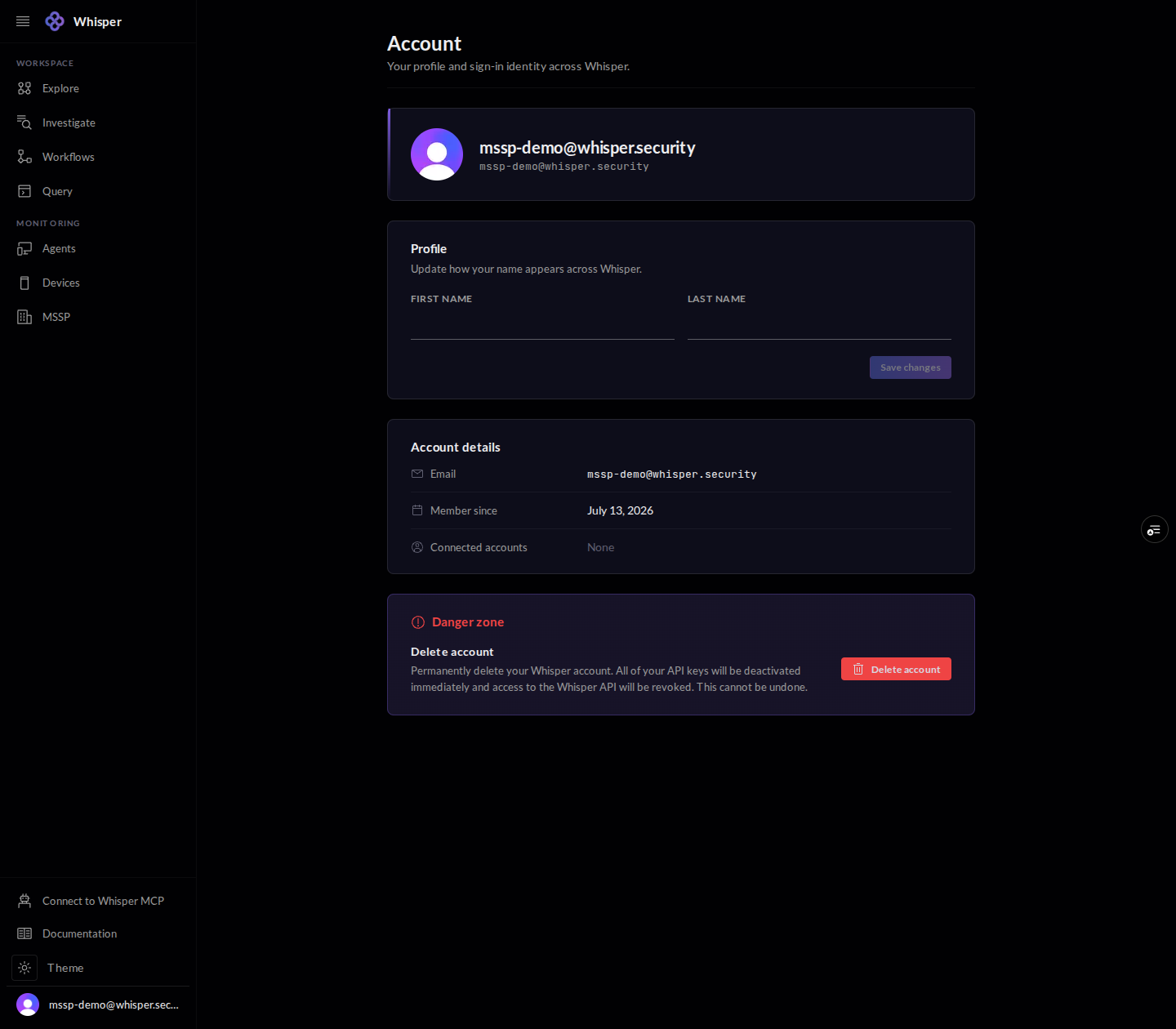This screenshot has width=1176, height=1029.
Task: Click the user avatar in sidebar footer
Action: click(28, 1004)
